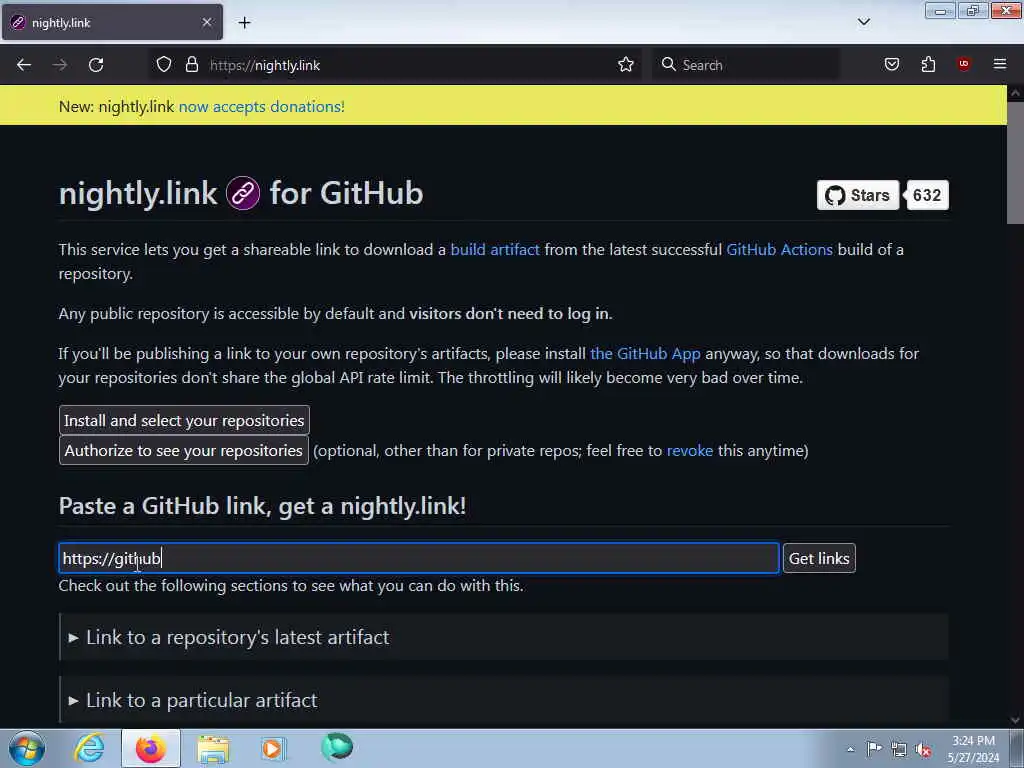The image size is (1024, 768).
Task: Open the Windows Start menu orb
Action: 26,748
